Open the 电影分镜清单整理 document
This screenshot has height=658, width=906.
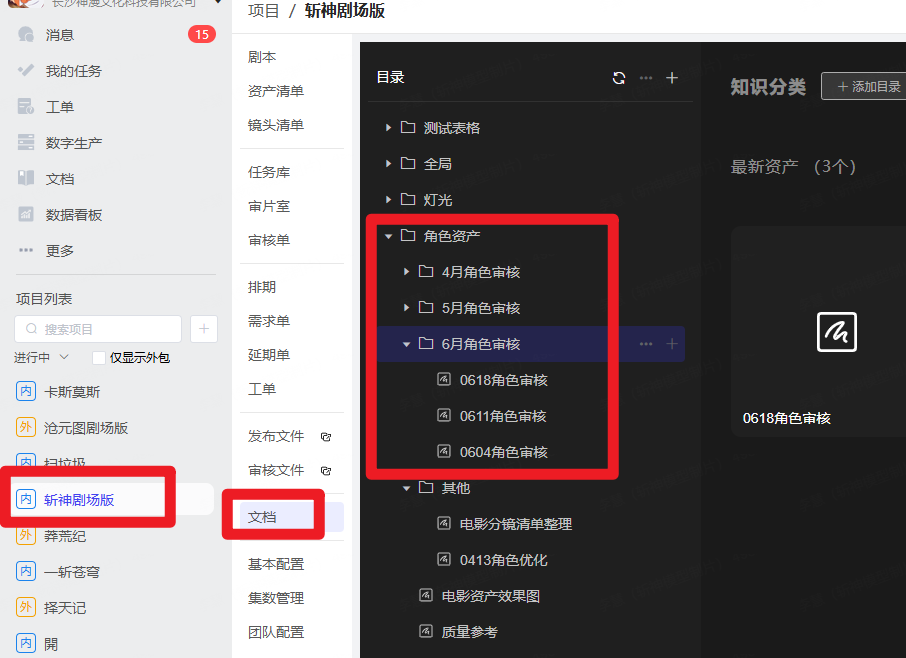coord(515,524)
